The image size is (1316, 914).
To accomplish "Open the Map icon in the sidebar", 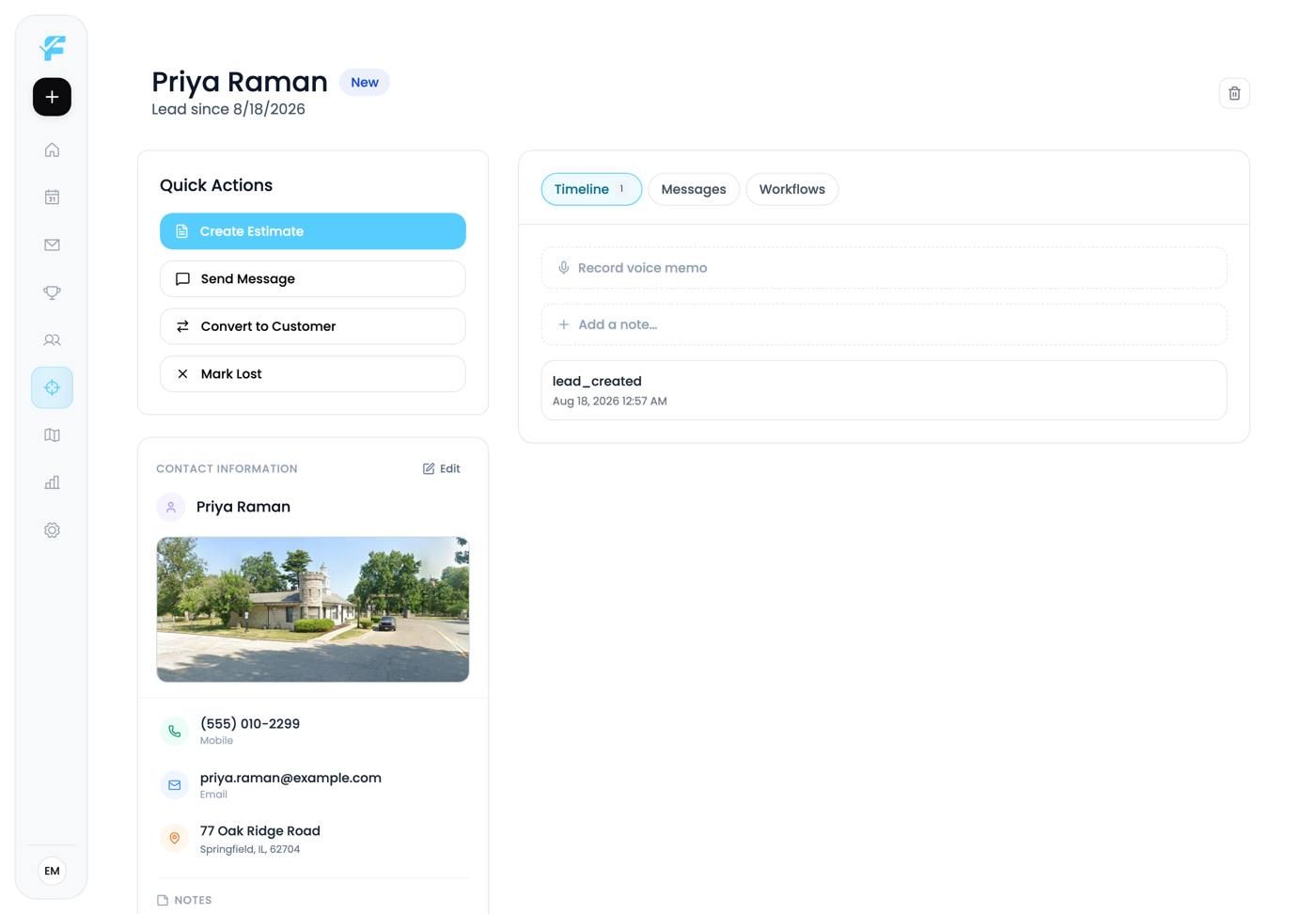I will (x=52, y=434).
